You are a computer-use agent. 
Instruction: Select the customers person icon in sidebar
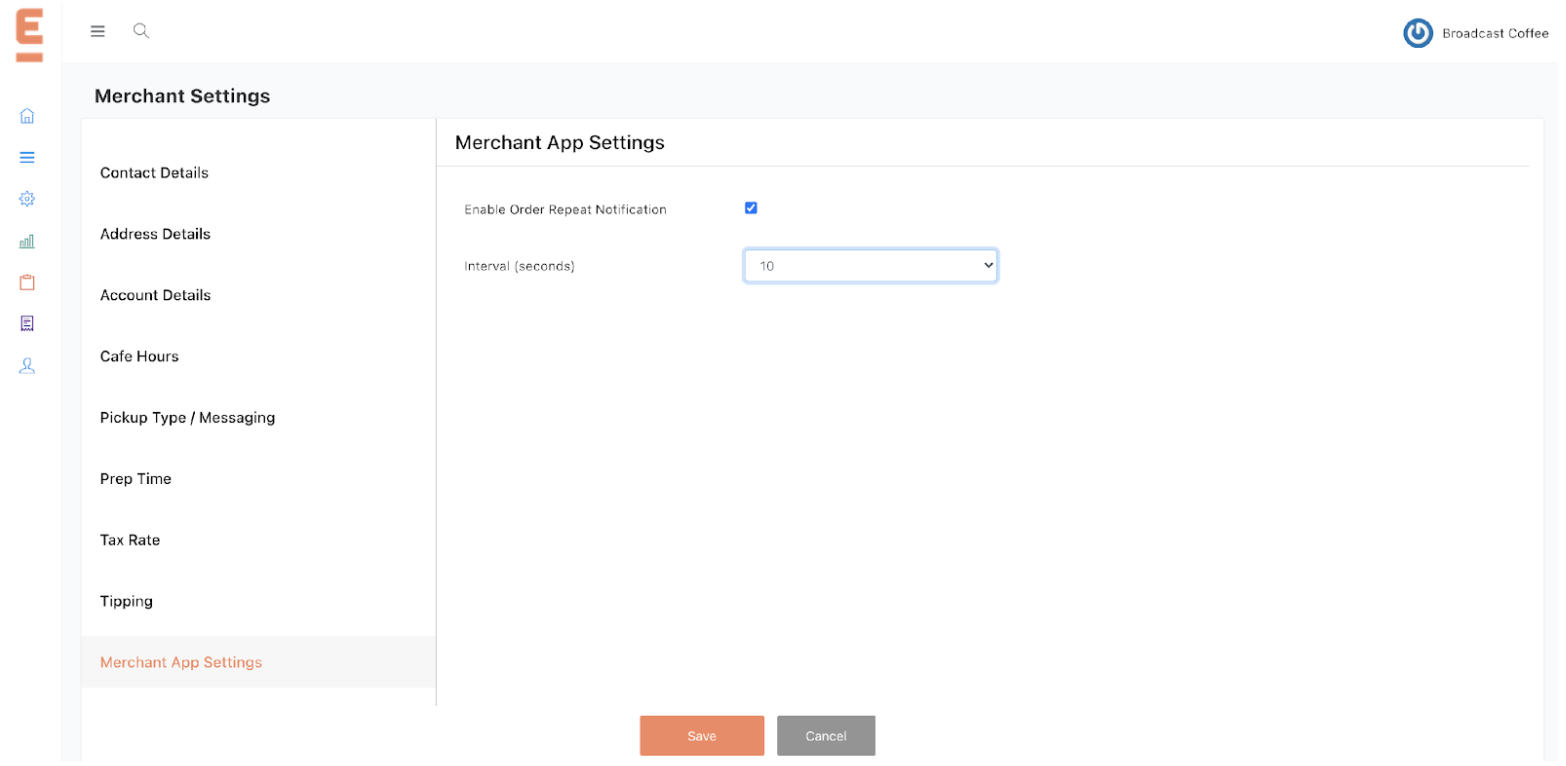(x=26, y=365)
